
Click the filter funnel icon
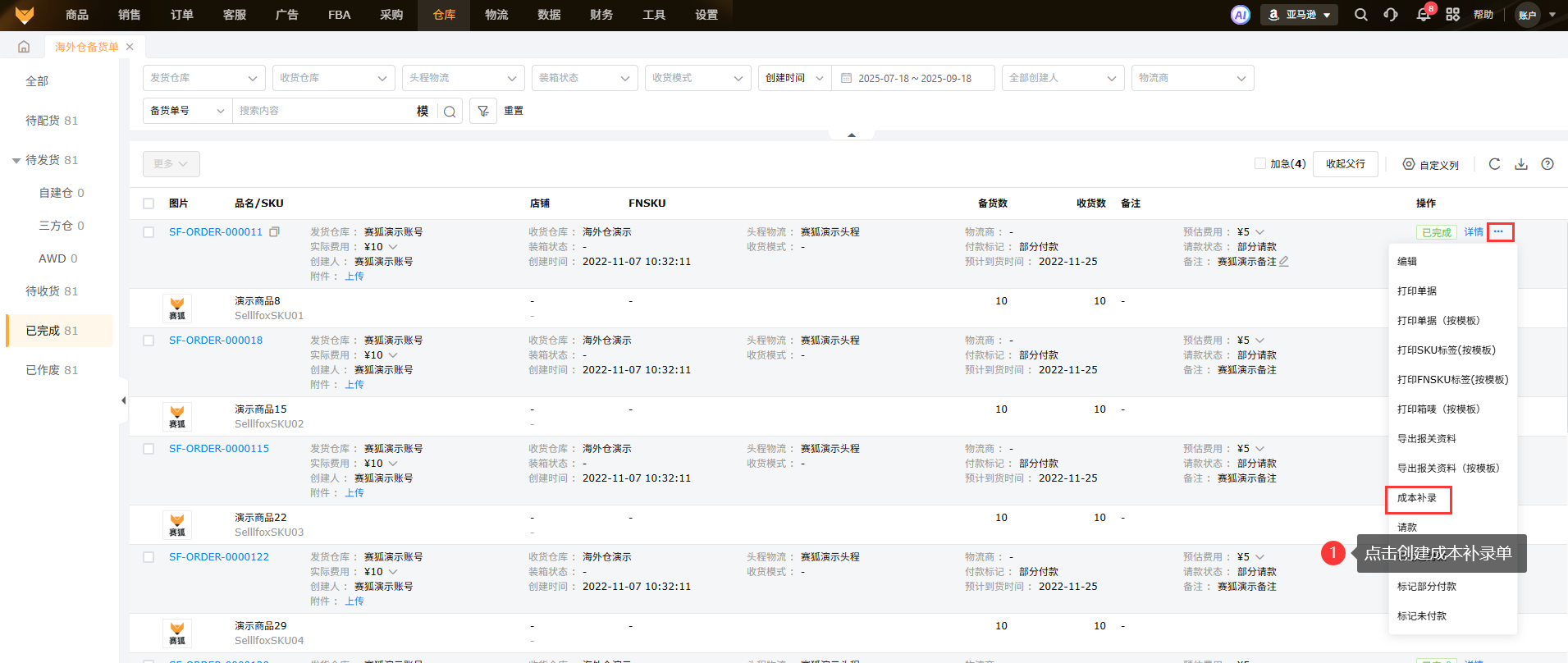tap(483, 111)
